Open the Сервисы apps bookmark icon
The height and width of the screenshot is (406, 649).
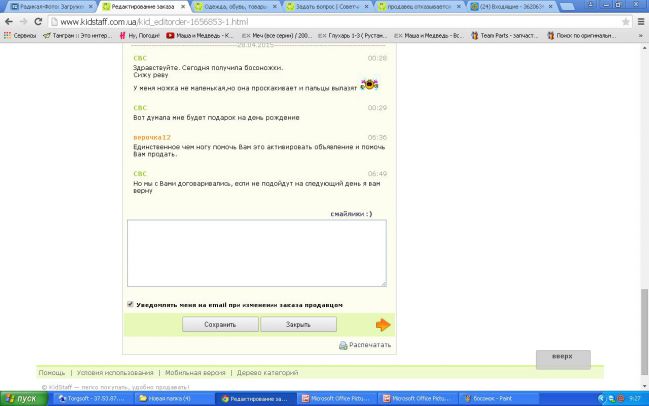pyautogui.click(x=7, y=35)
